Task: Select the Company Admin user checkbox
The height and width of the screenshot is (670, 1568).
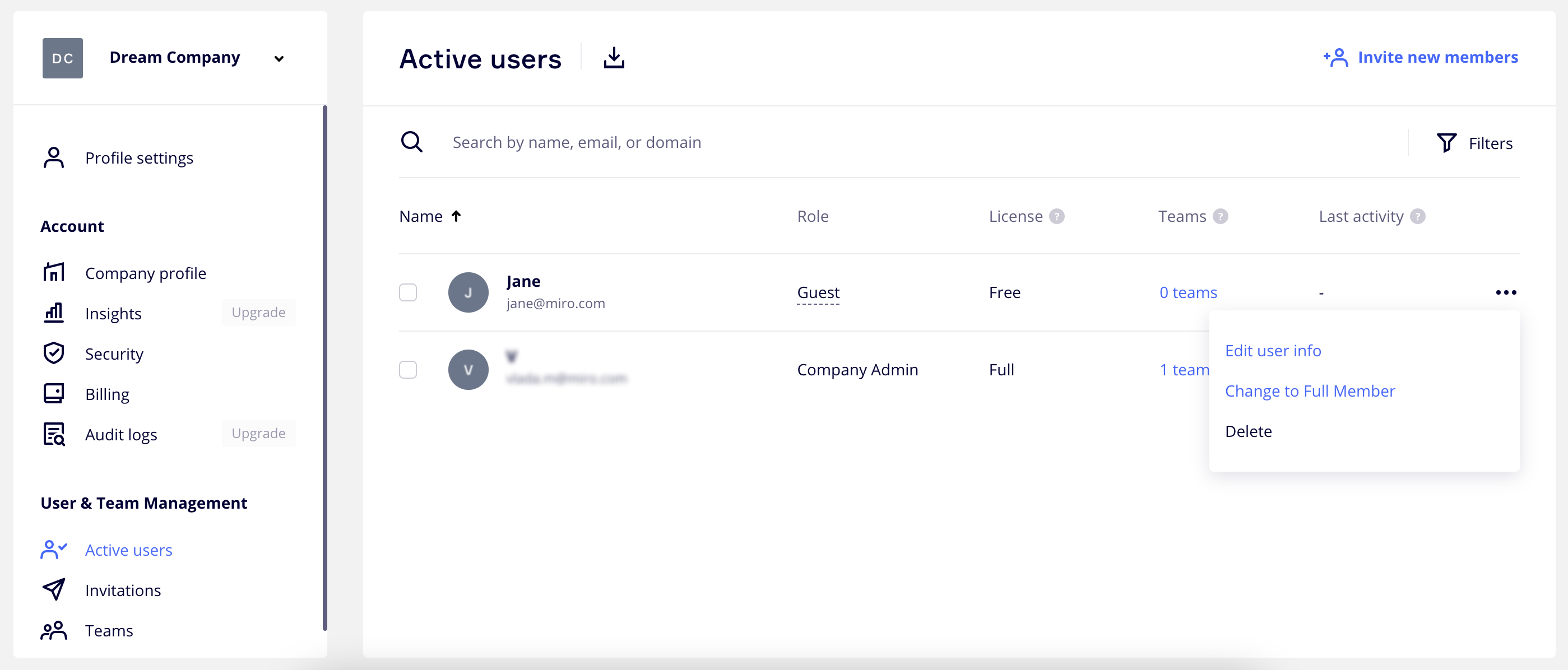Action: click(408, 370)
